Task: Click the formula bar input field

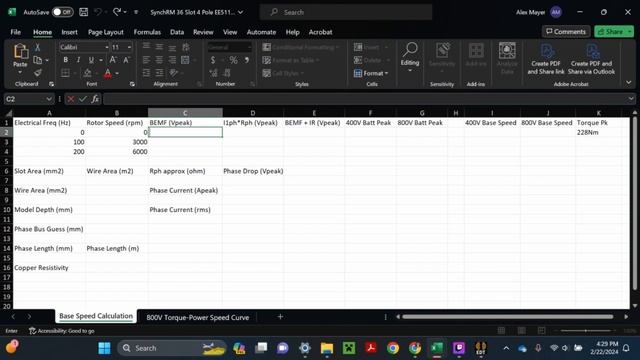Action: point(365,99)
